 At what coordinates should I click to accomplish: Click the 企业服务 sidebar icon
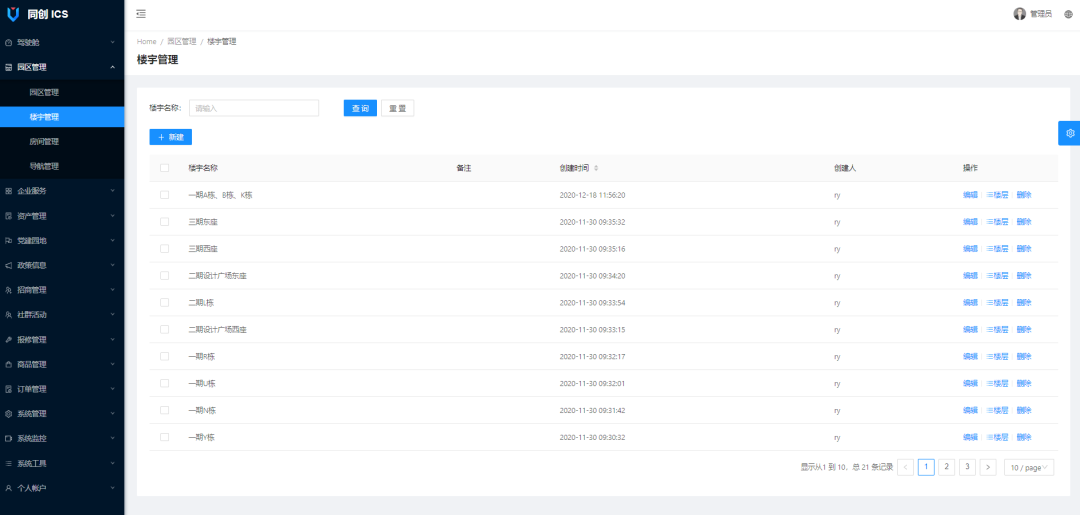(x=8, y=191)
